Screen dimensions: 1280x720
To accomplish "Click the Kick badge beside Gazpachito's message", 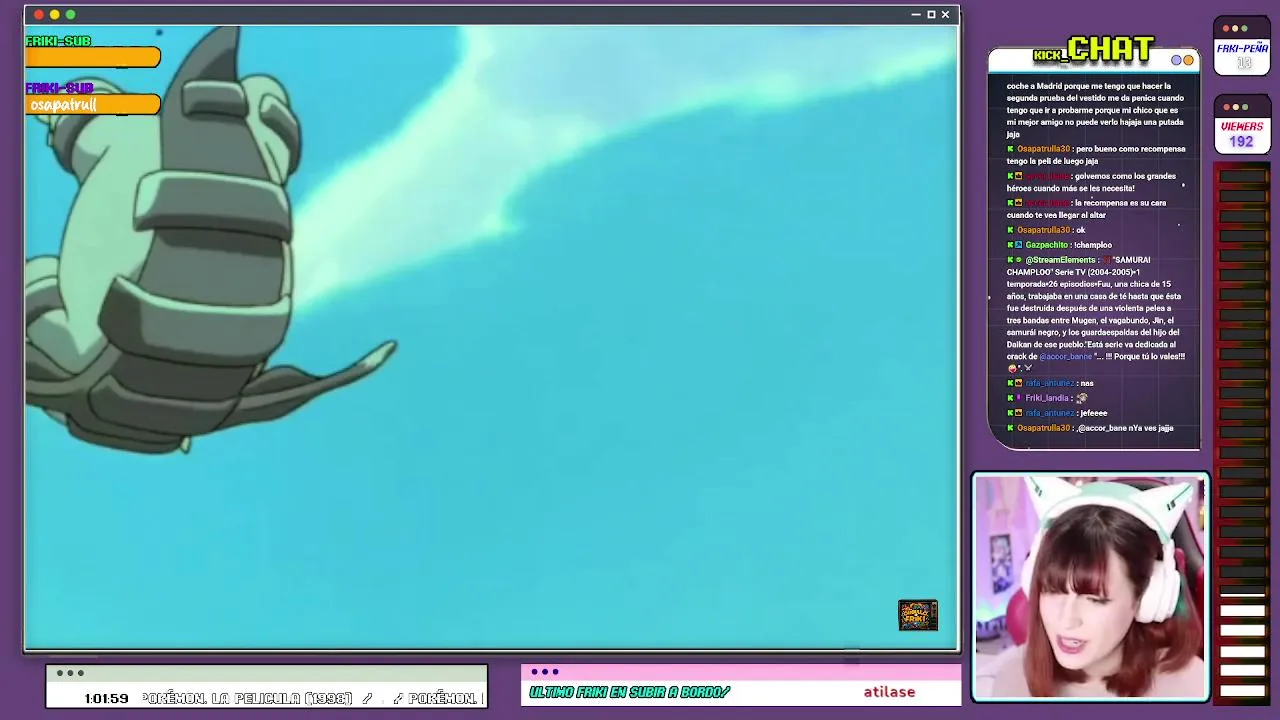I will 1010,245.
